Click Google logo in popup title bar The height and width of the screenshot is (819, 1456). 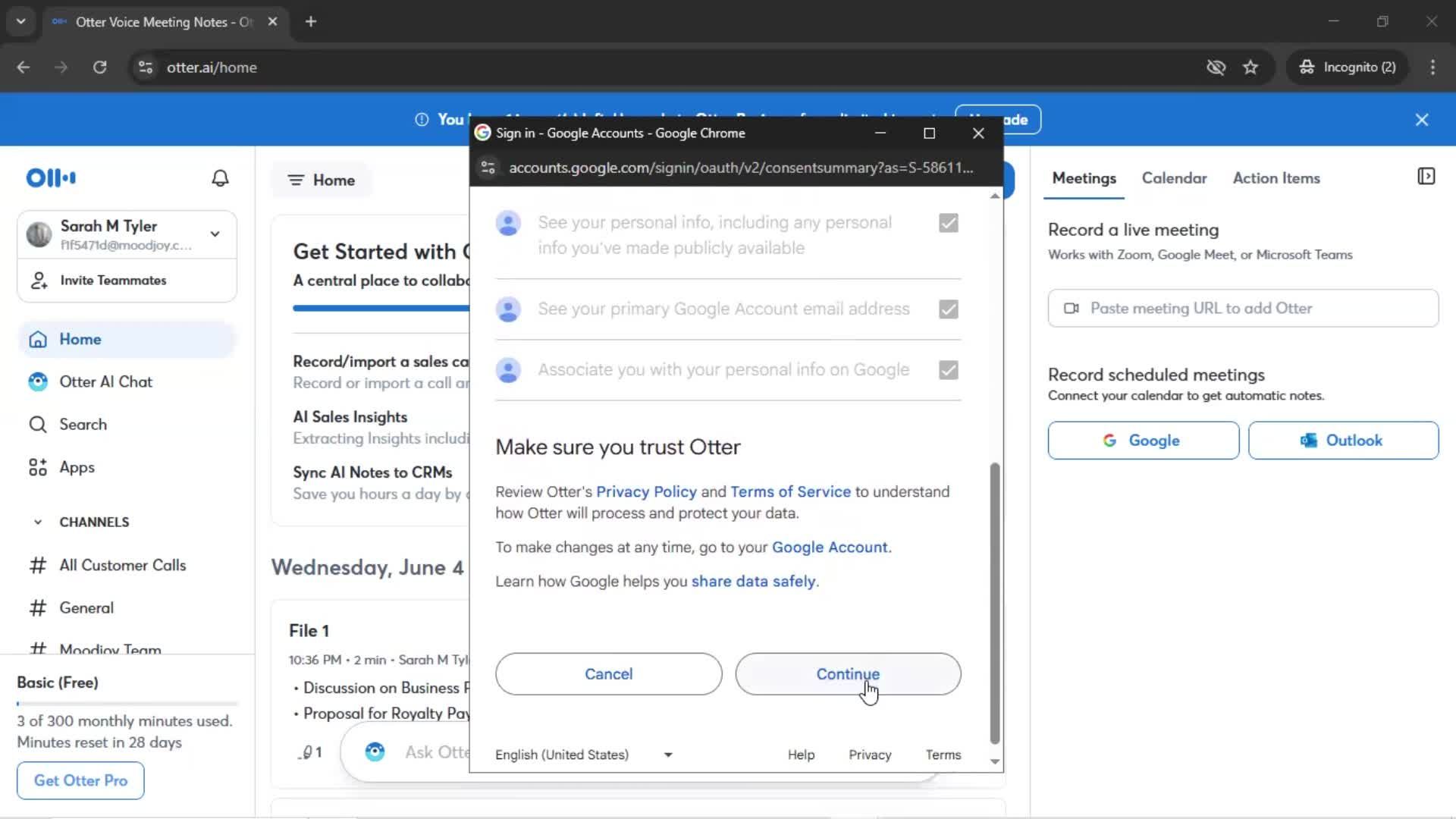(482, 133)
